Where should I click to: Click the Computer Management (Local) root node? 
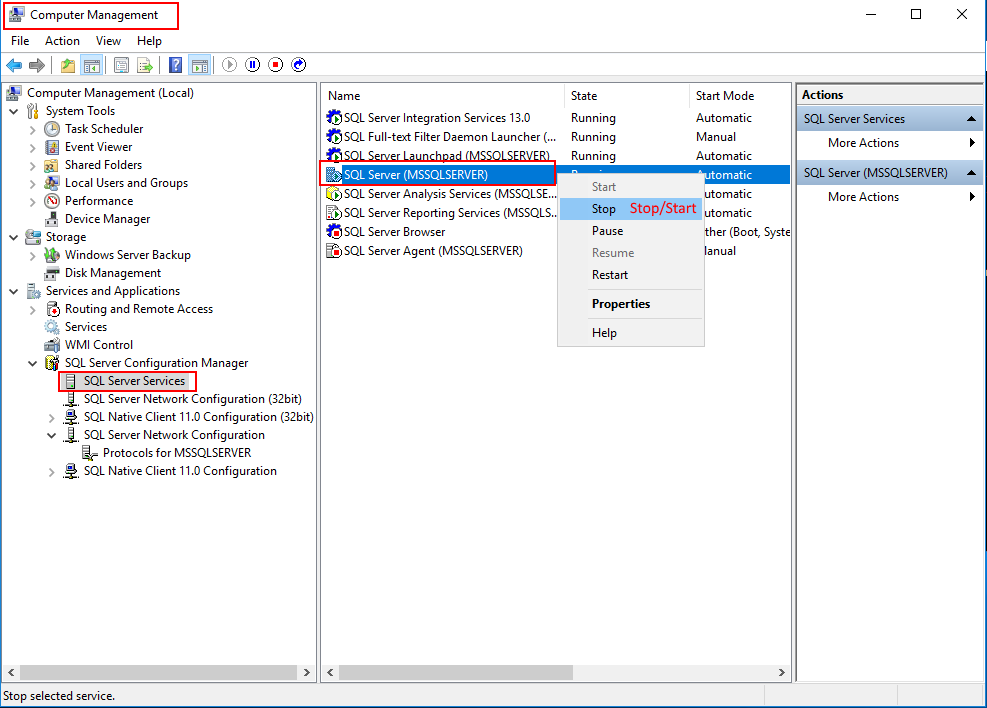pos(110,93)
